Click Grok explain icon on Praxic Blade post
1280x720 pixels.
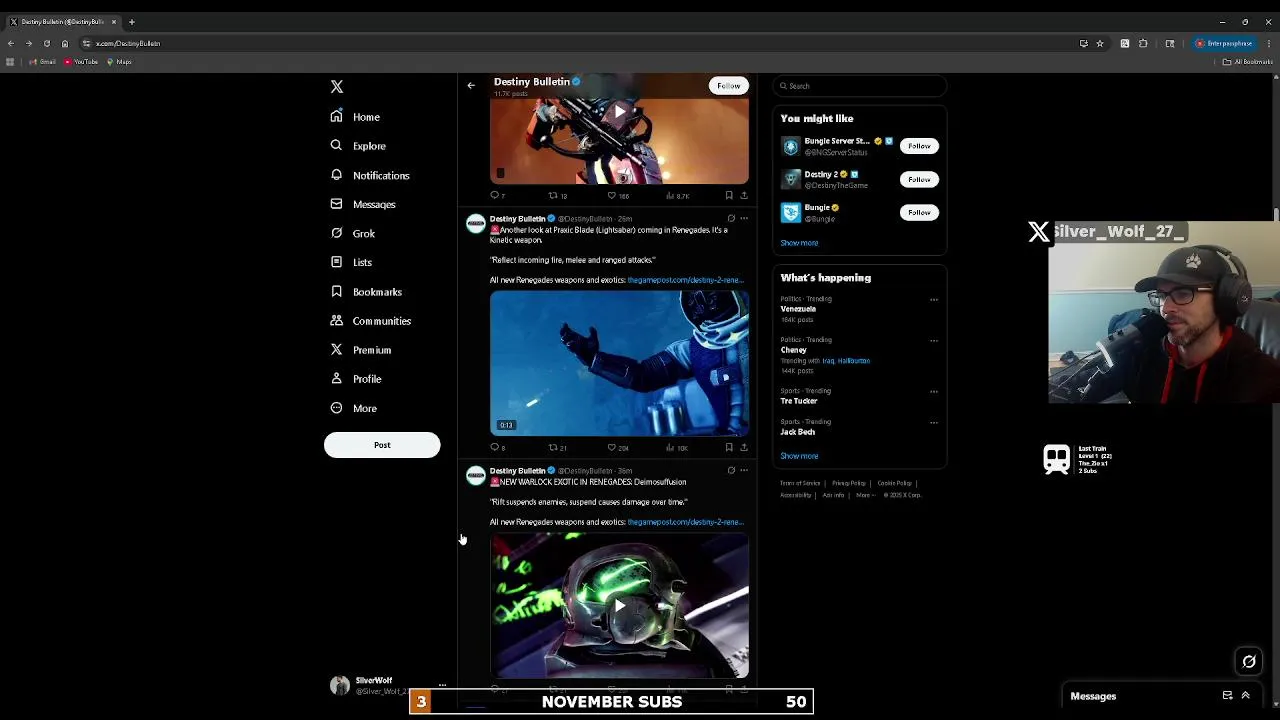[x=731, y=218]
